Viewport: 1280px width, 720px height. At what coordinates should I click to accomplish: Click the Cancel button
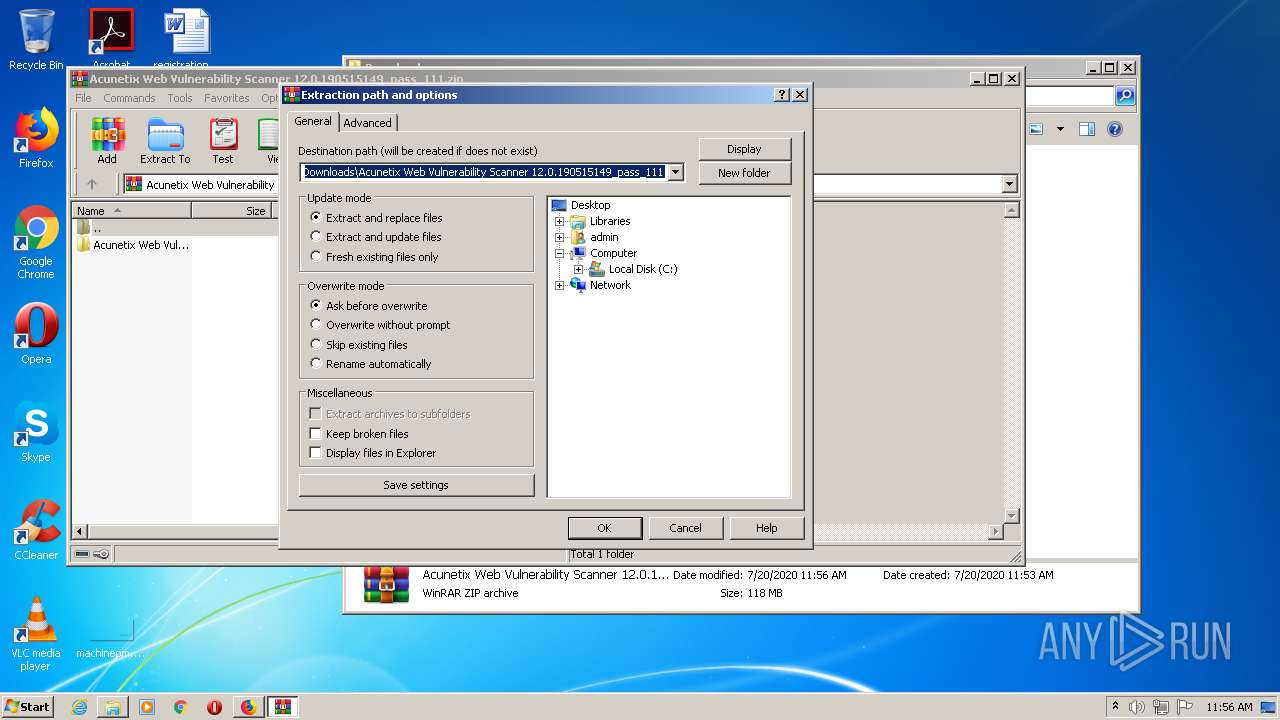click(685, 528)
